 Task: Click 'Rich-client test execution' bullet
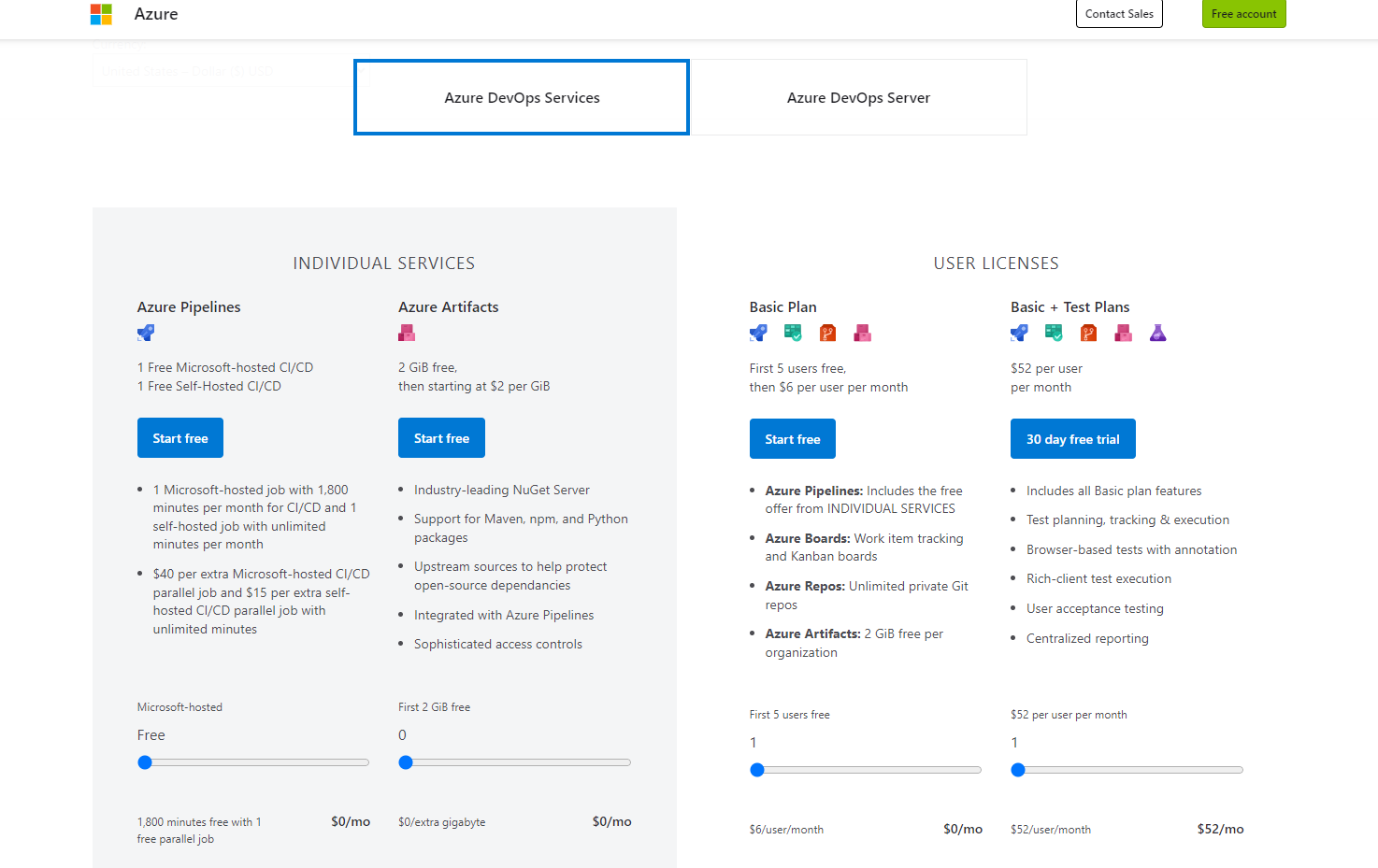[1098, 578]
